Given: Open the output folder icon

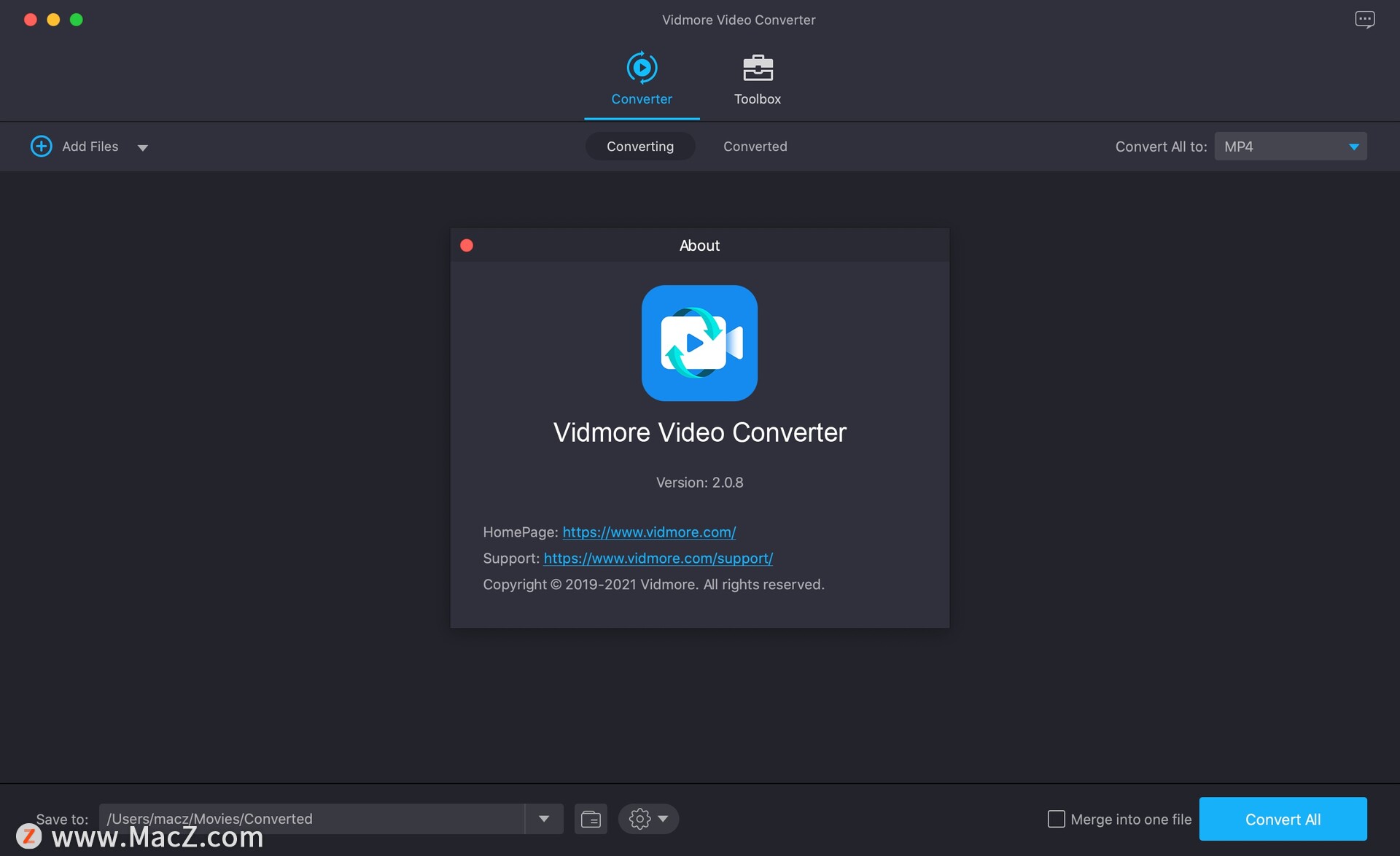Looking at the screenshot, I should tap(591, 819).
